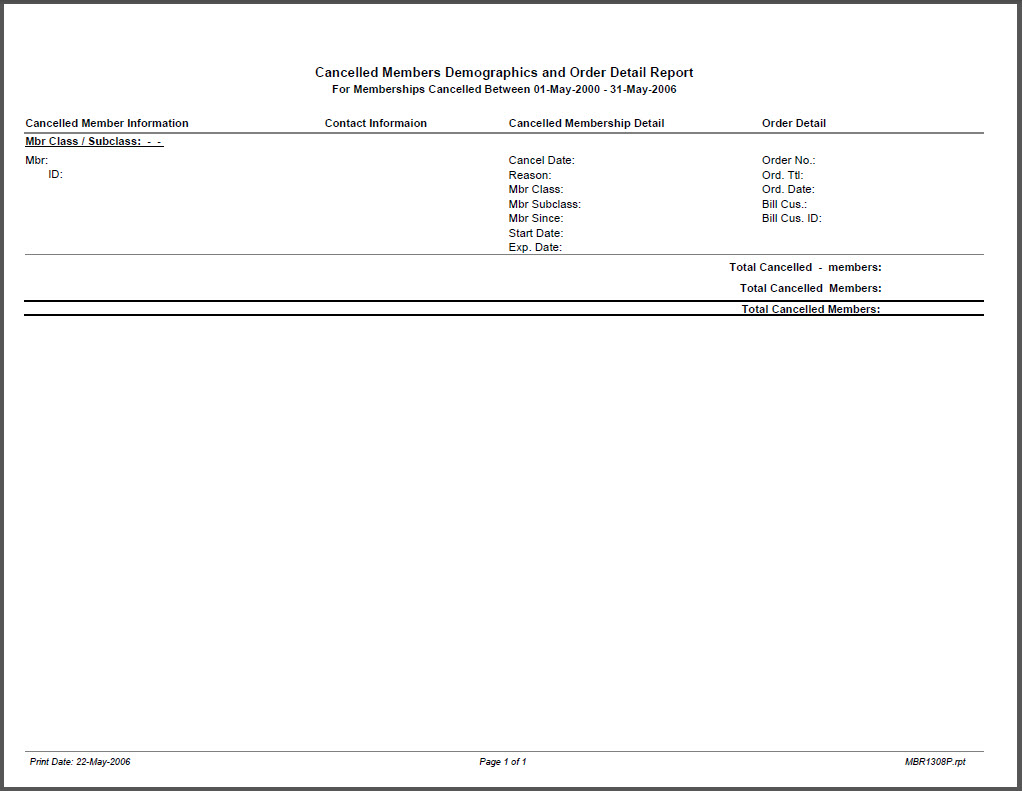The image size is (1022, 791).
Task: Click the Ord. Ttl field label
Action: [x=783, y=175]
